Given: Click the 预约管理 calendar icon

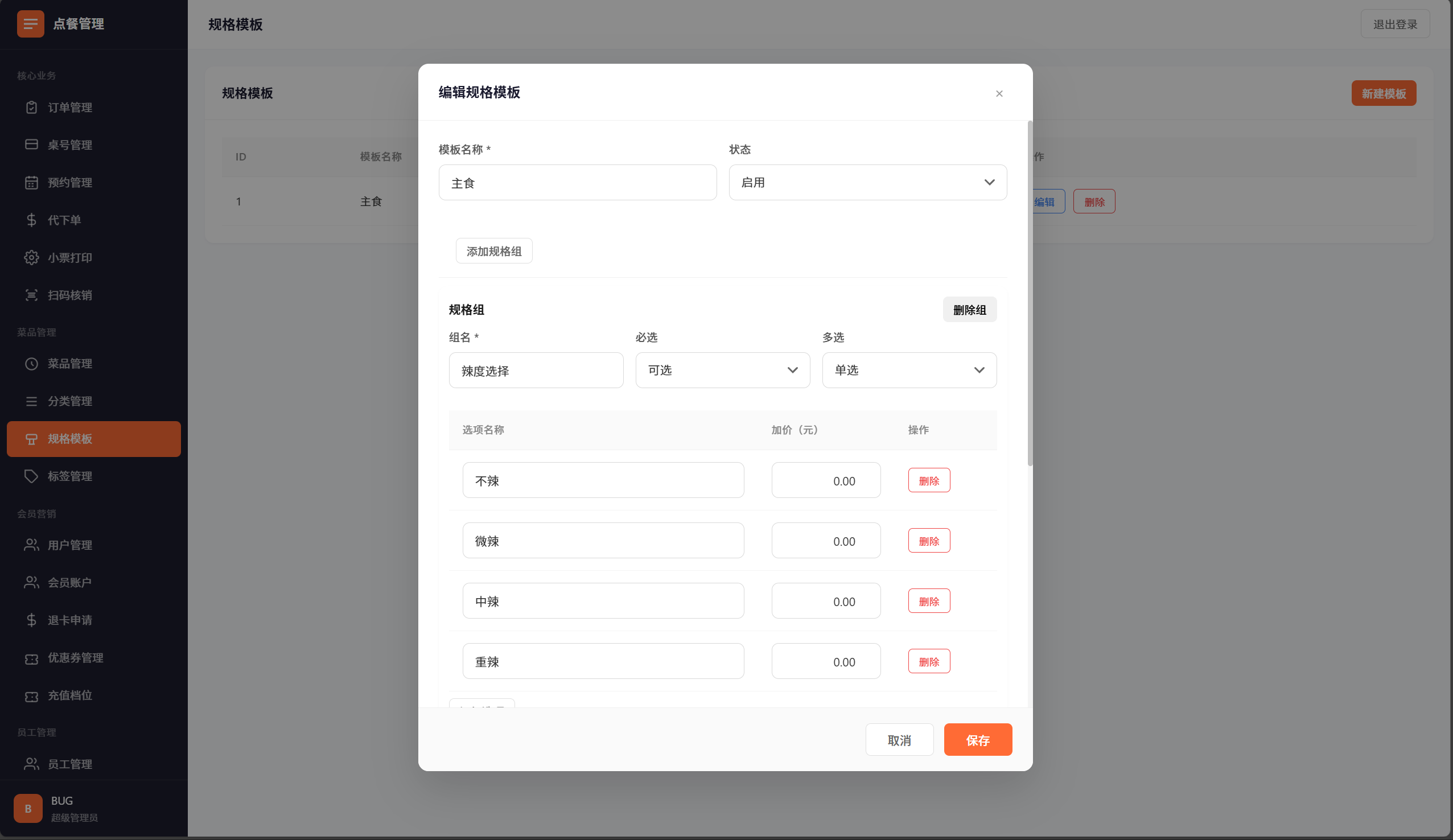Looking at the screenshot, I should coord(32,182).
